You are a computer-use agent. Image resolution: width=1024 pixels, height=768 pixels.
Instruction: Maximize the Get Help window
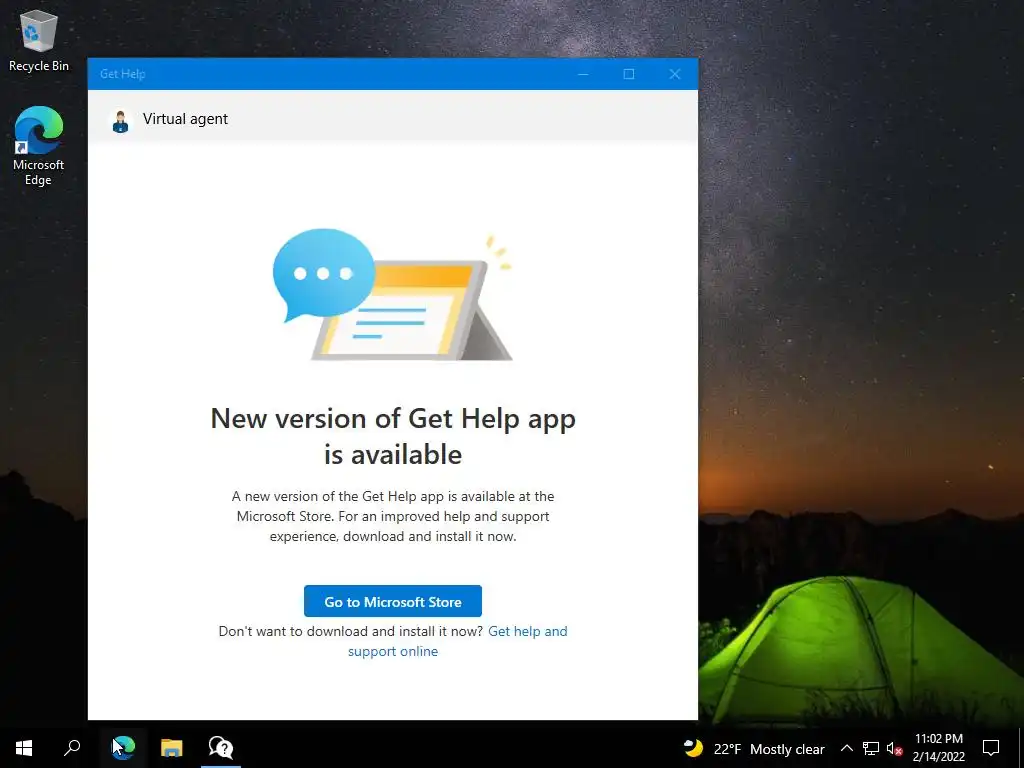pyautogui.click(x=629, y=74)
